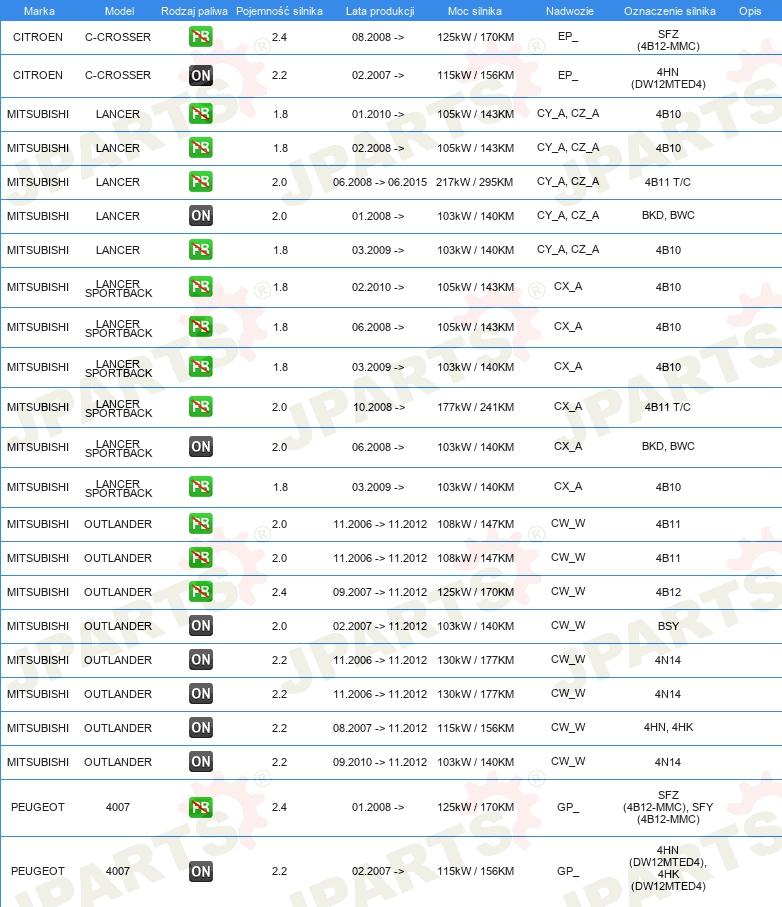
Task: Click the '177kW / 241KM' power cell
Action: click(475, 407)
